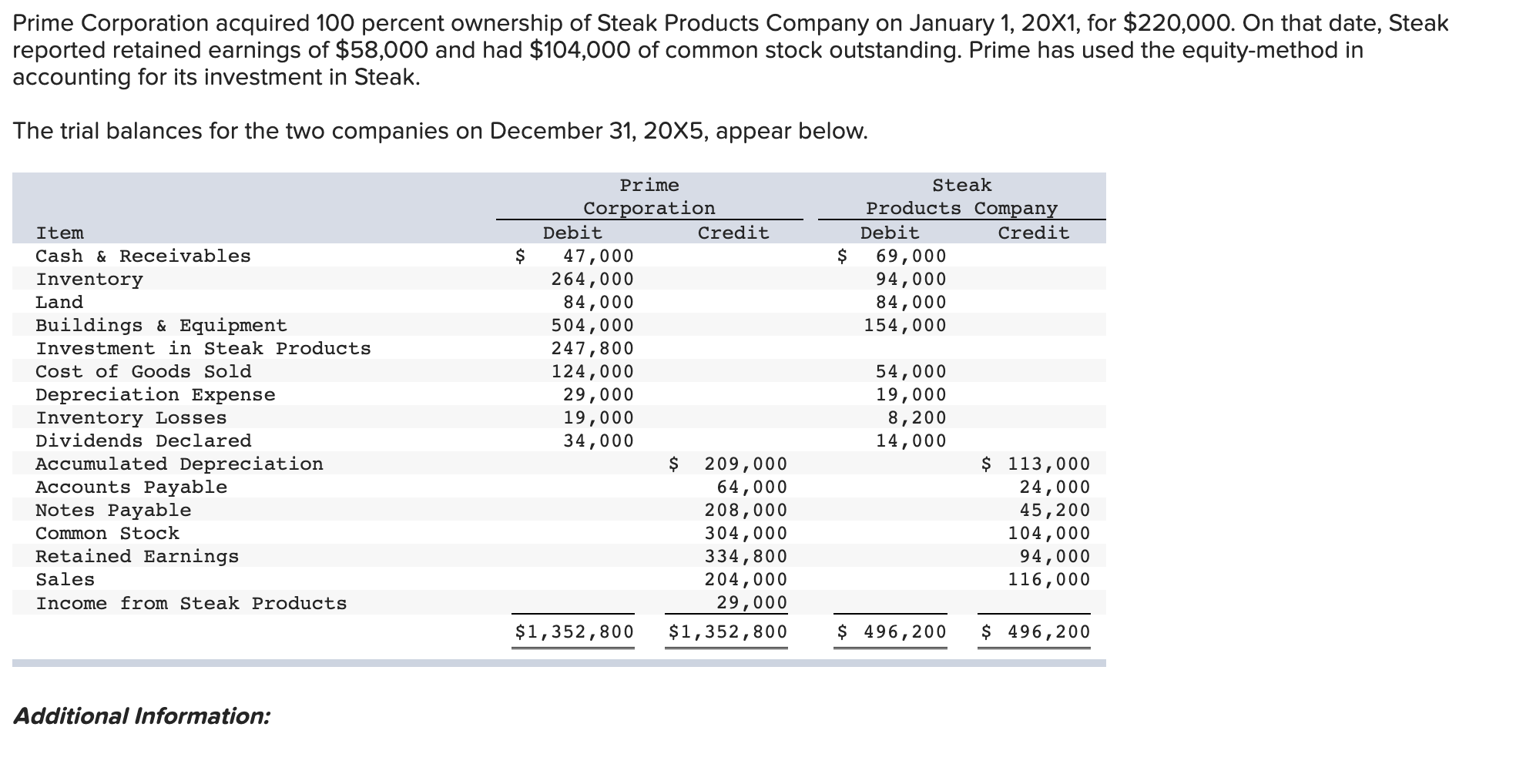1516x784 pixels.
Task: Select the 29,000 income from Steak credit
Action: coord(752,602)
